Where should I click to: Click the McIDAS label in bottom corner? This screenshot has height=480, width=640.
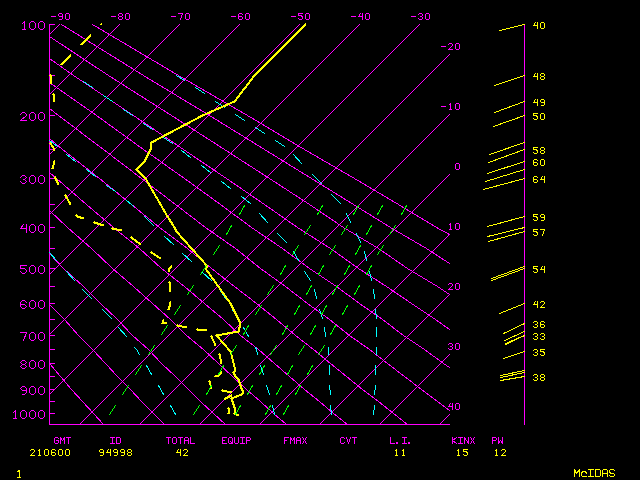click(593, 473)
